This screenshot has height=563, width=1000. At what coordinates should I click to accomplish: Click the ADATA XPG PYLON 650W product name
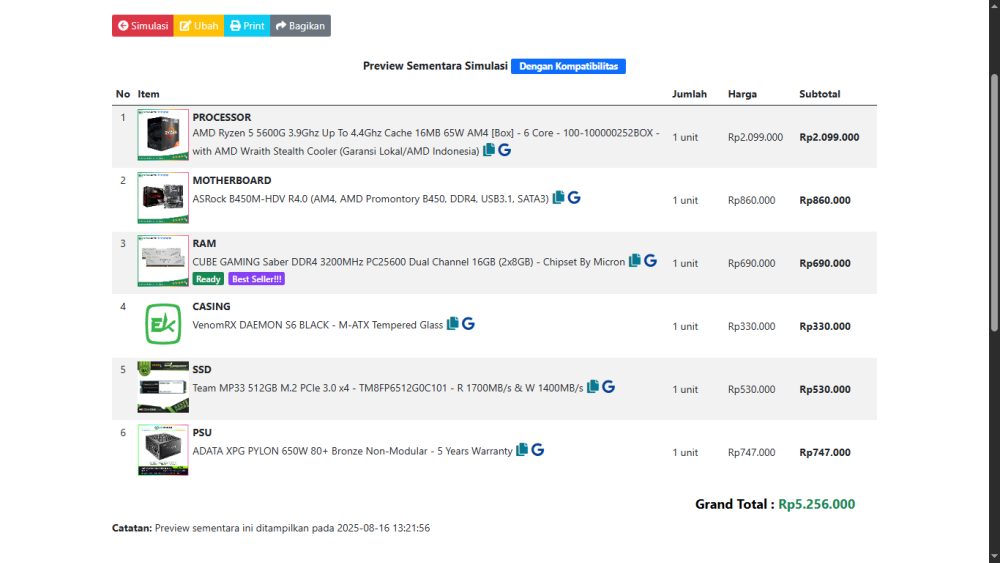353,451
